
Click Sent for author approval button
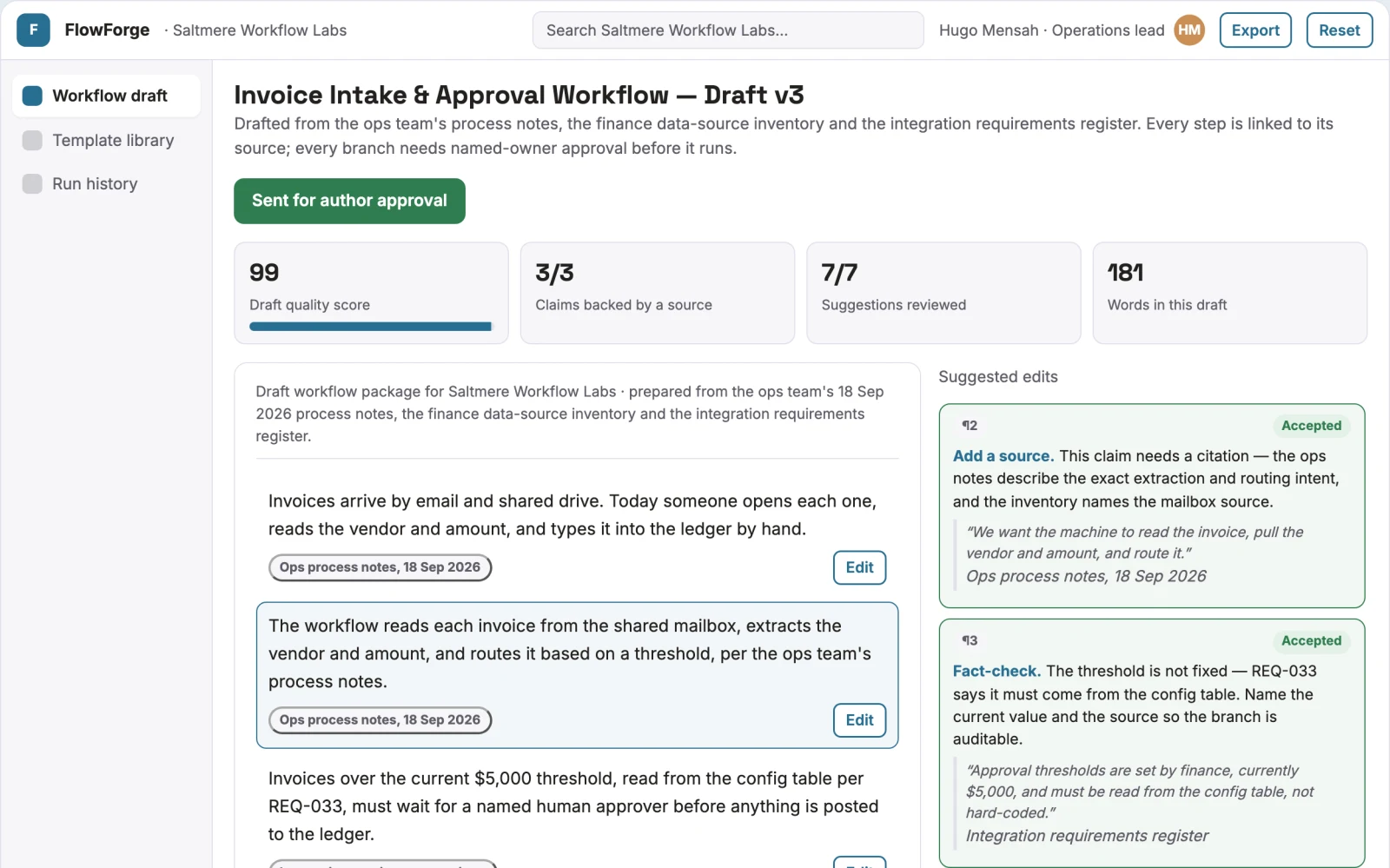tap(349, 201)
